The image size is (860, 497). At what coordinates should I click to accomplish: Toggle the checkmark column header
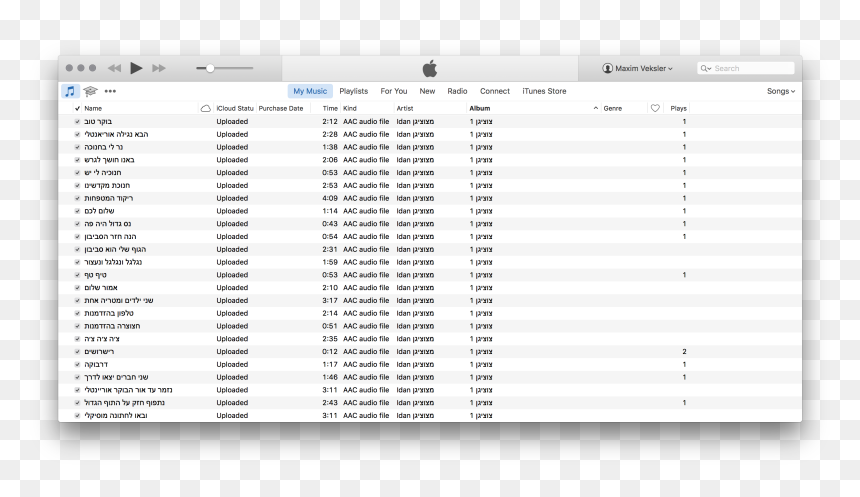pyautogui.click(x=77, y=109)
